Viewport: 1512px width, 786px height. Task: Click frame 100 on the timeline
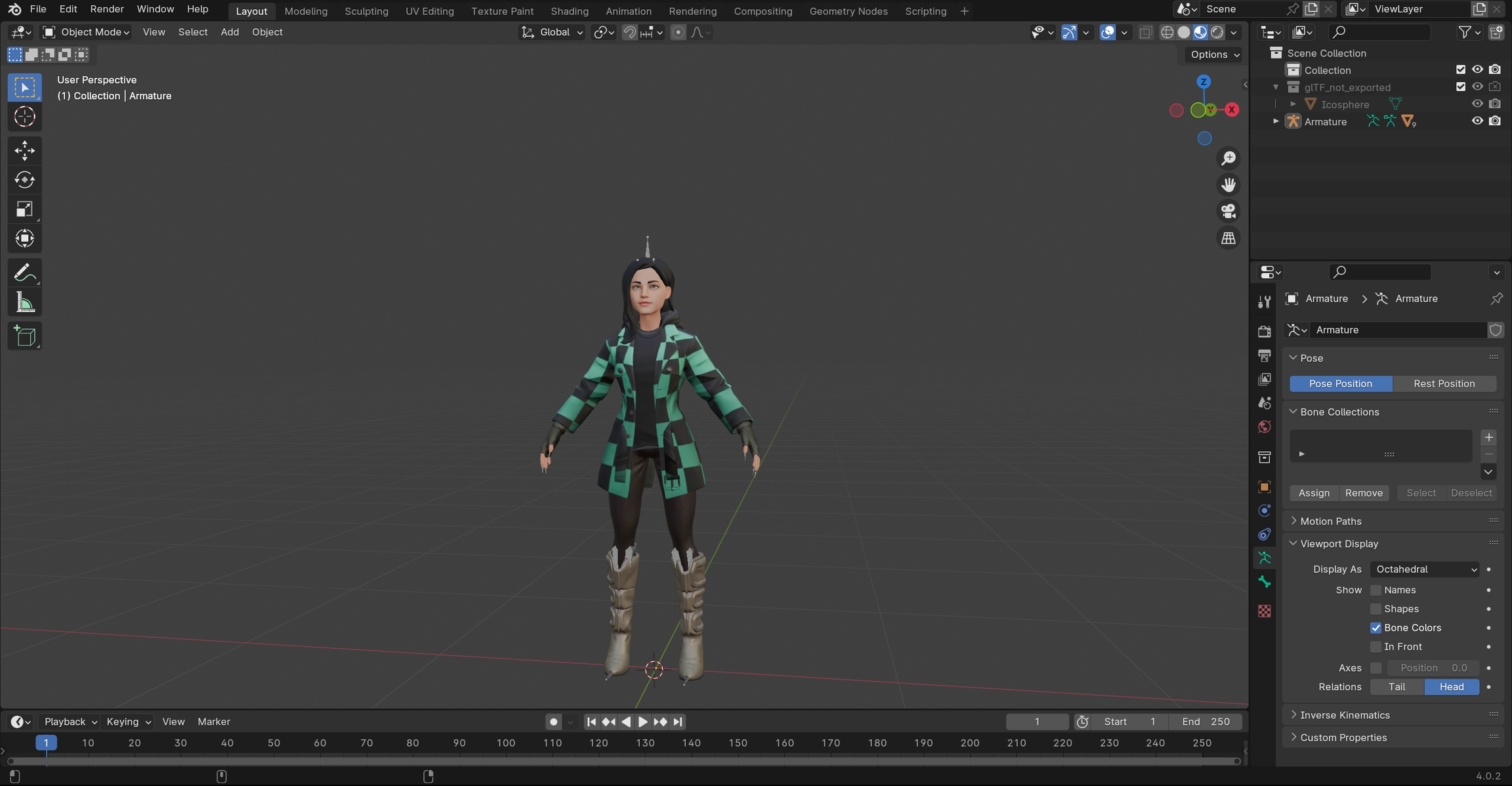pos(505,743)
